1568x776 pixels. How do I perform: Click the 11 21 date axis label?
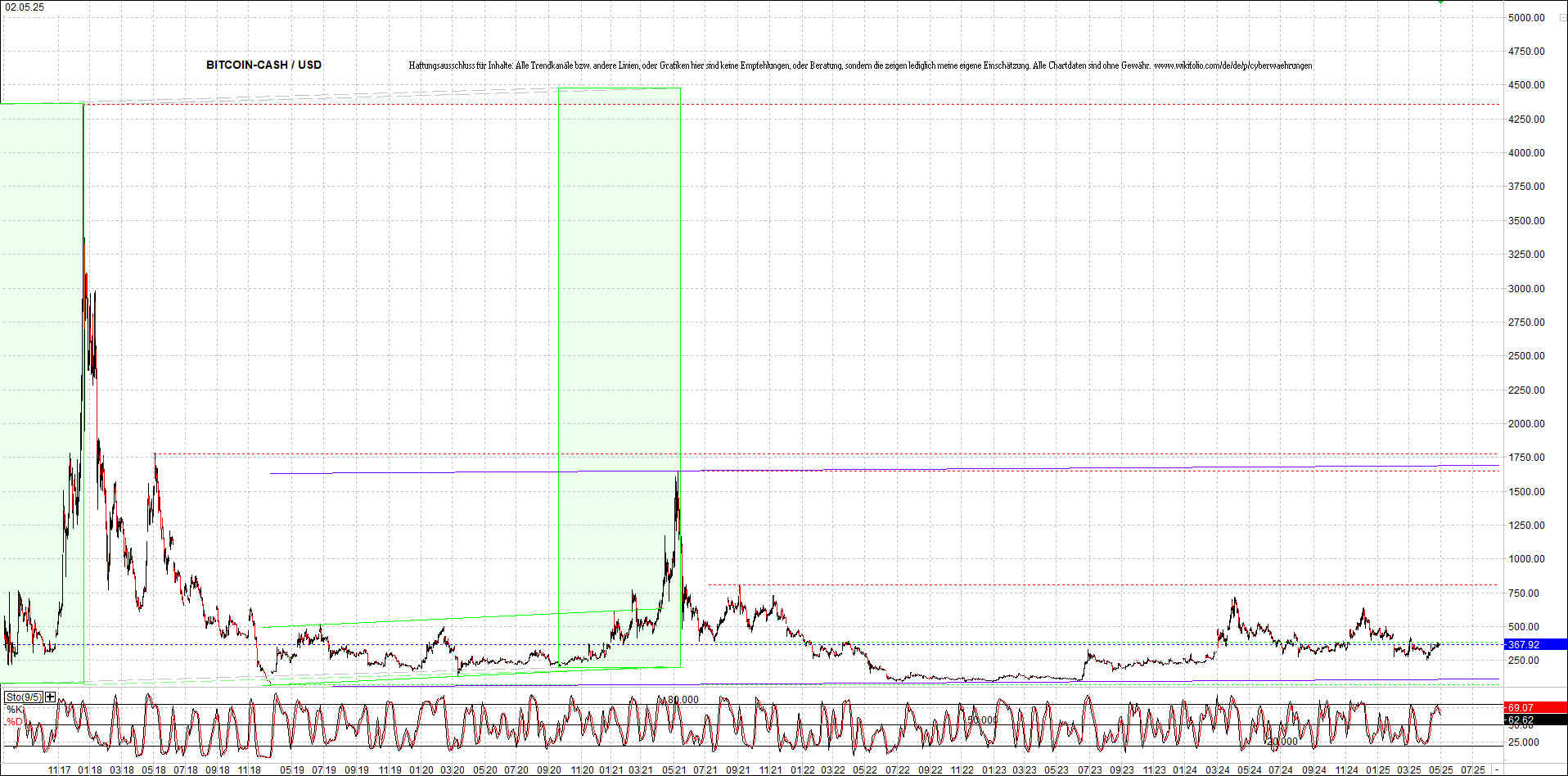click(770, 769)
